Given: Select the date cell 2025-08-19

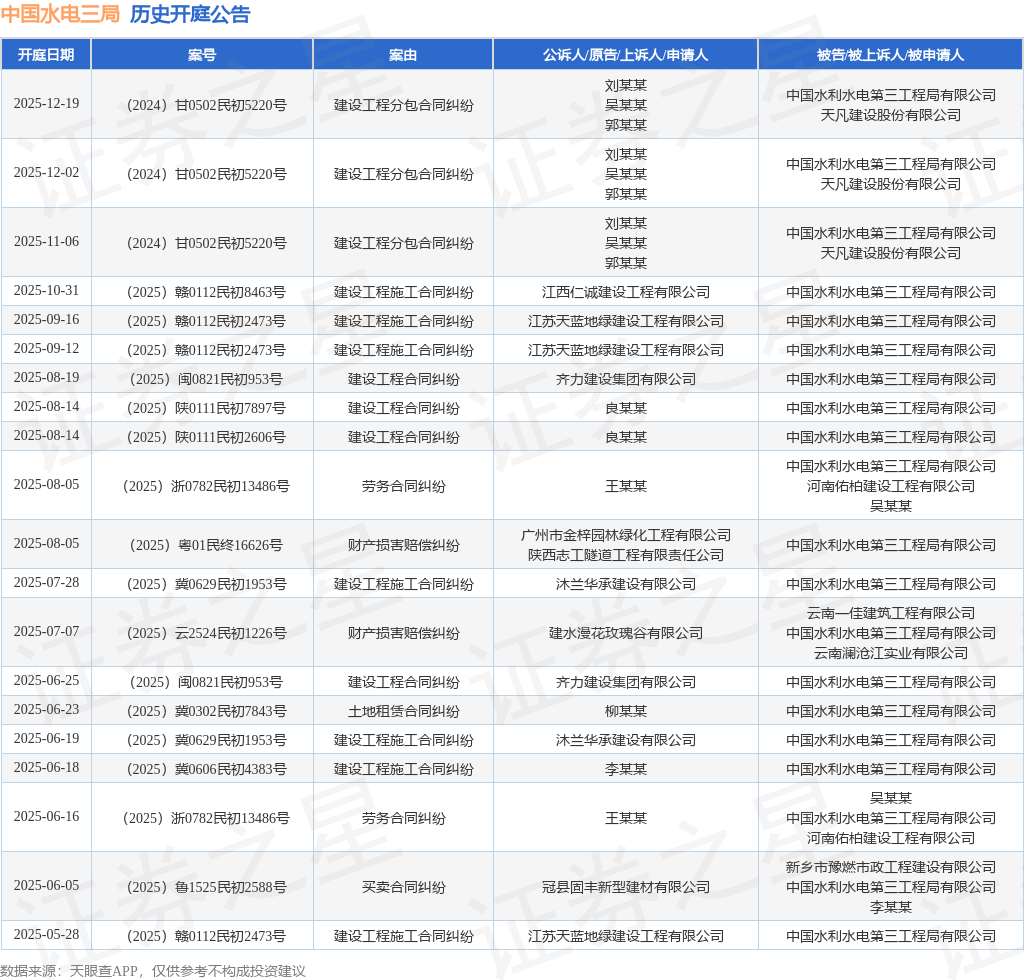Looking at the screenshot, I should coord(46,378).
